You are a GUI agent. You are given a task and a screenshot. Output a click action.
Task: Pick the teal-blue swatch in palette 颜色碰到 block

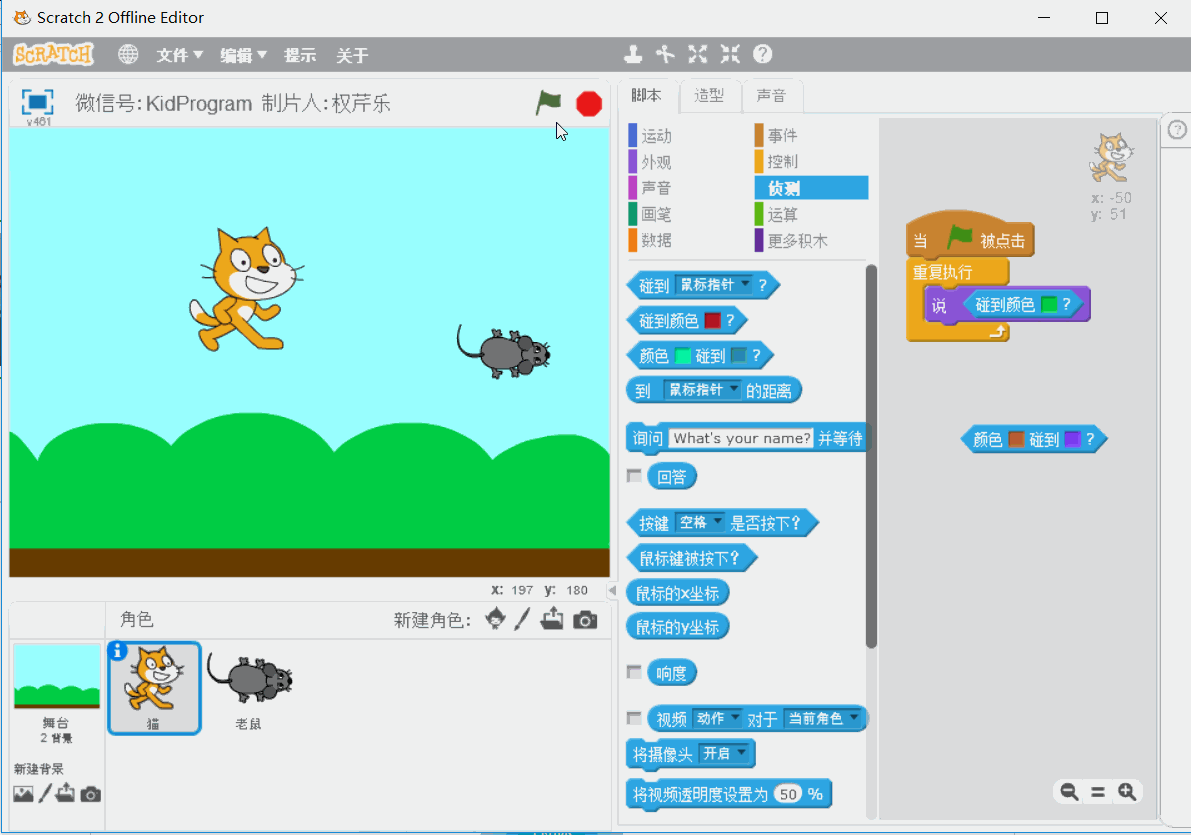[x=738, y=356]
